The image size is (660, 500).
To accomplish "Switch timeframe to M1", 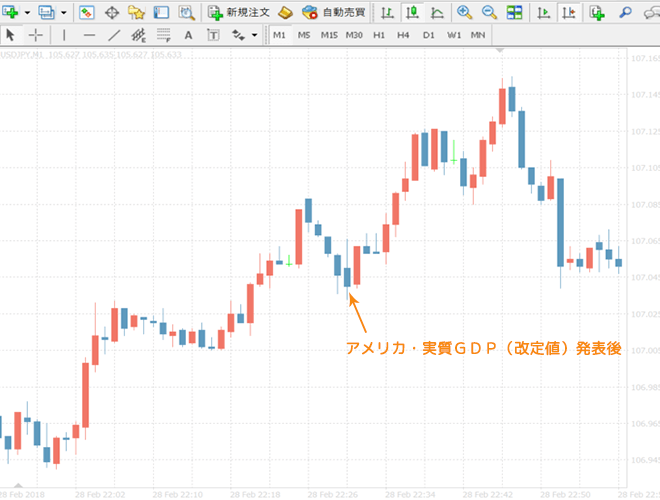I will [x=279, y=35].
